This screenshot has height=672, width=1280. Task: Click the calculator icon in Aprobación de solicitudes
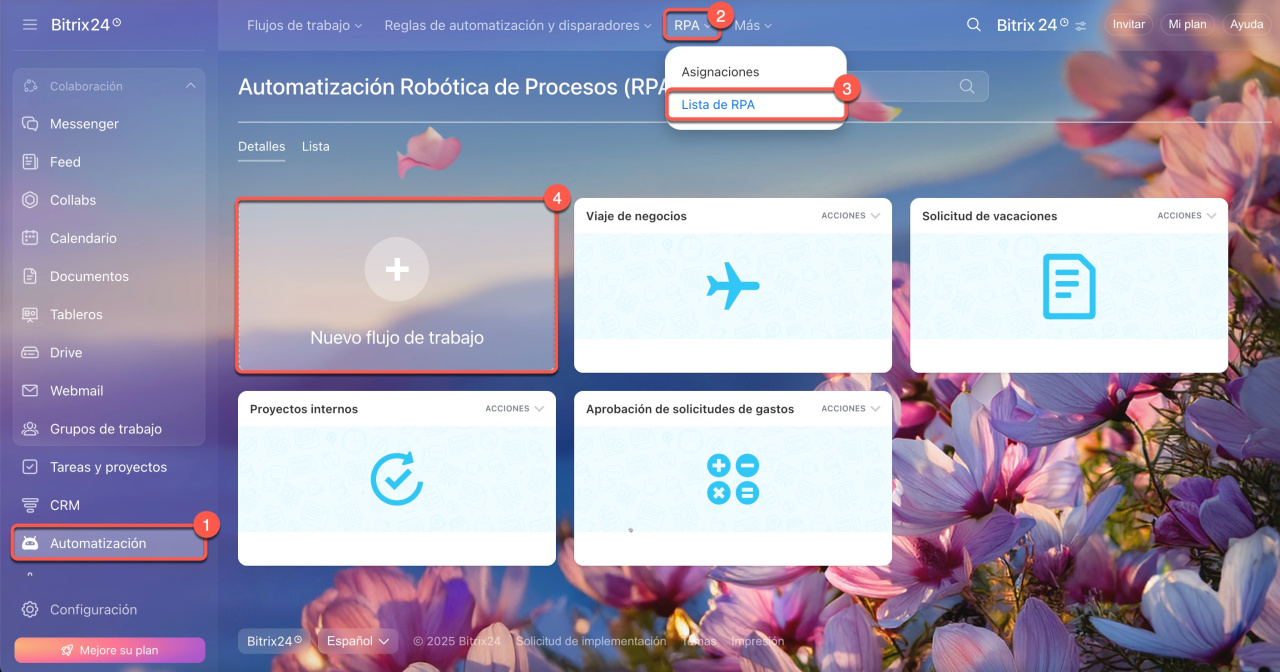733,479
